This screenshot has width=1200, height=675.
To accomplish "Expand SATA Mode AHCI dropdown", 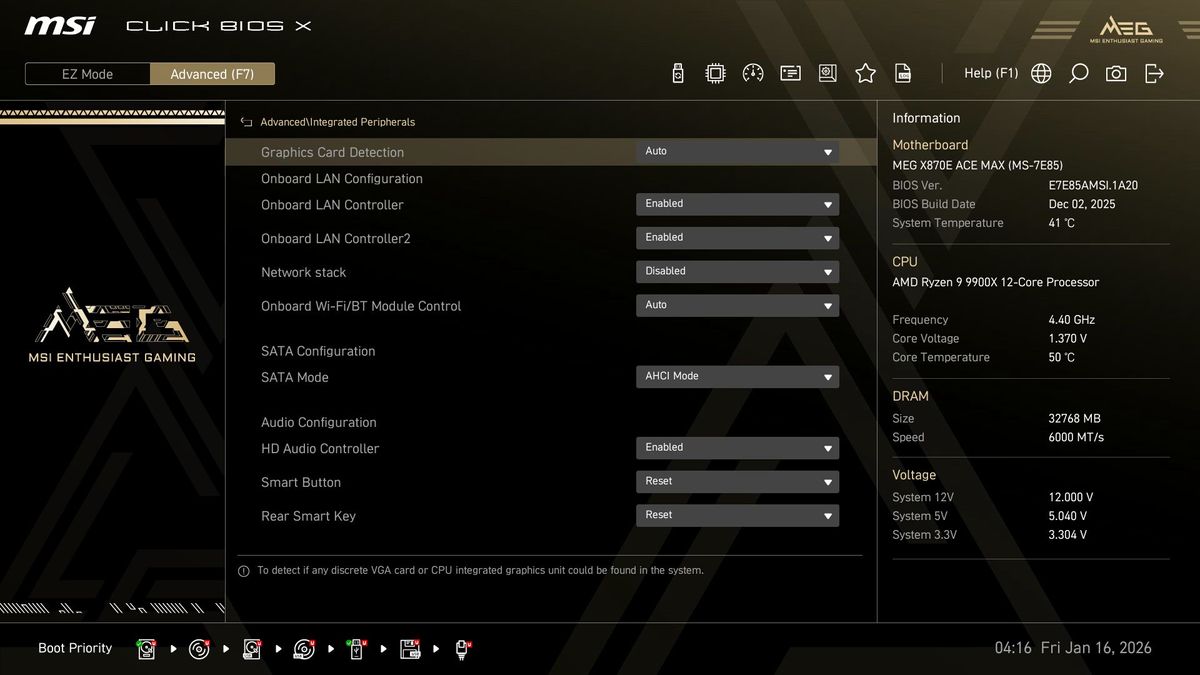I will coord(737,377).
